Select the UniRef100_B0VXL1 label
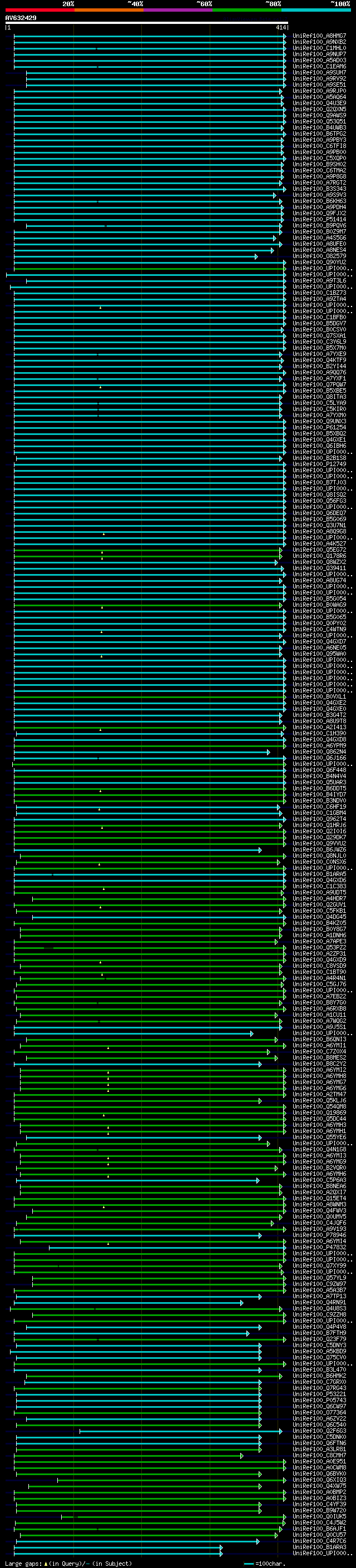356x1568 pixels. (x=319, y=696)
